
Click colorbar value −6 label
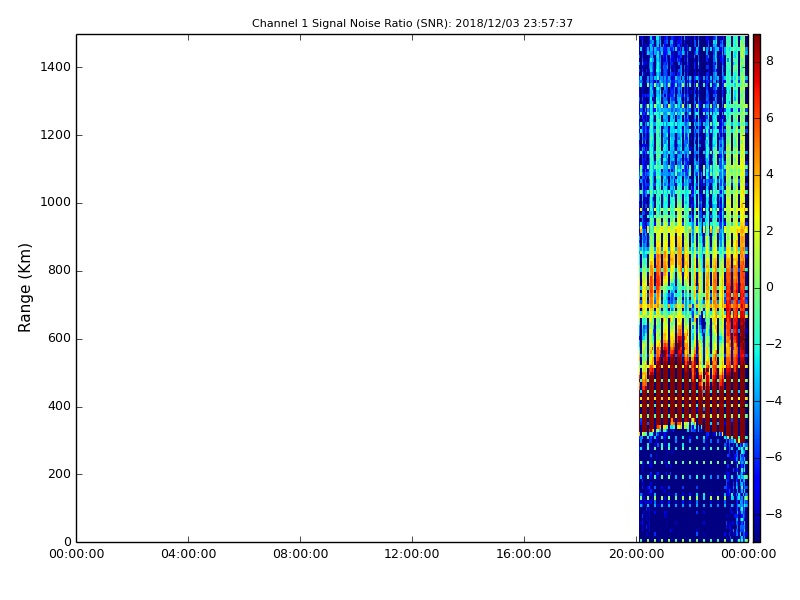[774, 457]
